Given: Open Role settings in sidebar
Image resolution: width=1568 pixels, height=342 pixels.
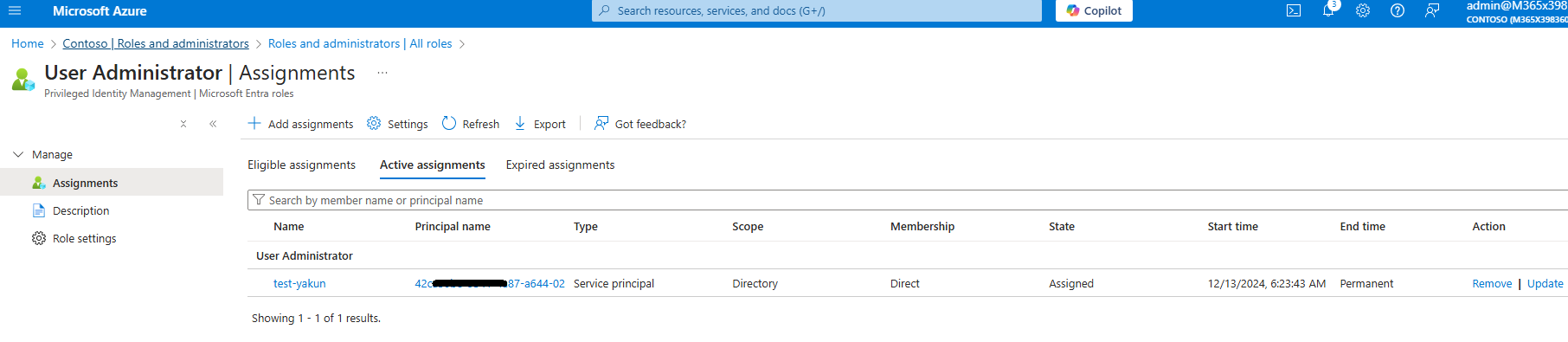Looking at the screenshot, I should [84, 238].
